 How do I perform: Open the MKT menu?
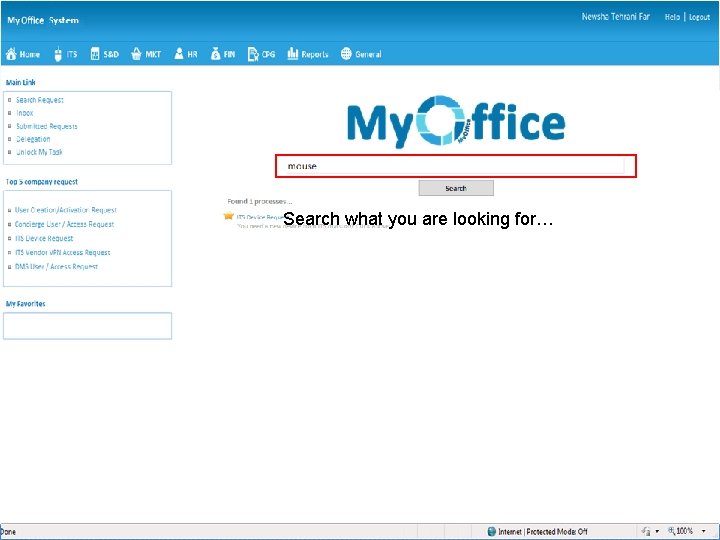point(146,54)
